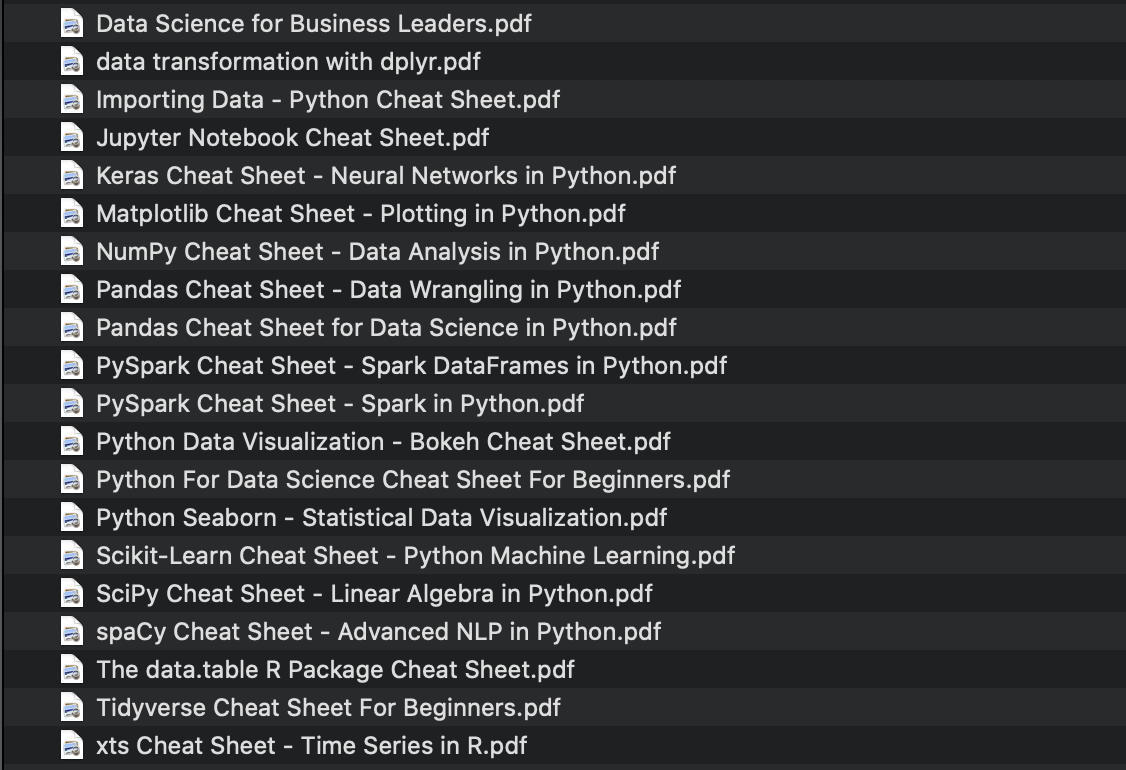This screenshot has height=770, width=1126.
Task: Select Importing Data - Python Cheat Sheet.pdf
Action: [x=328, y=99]
